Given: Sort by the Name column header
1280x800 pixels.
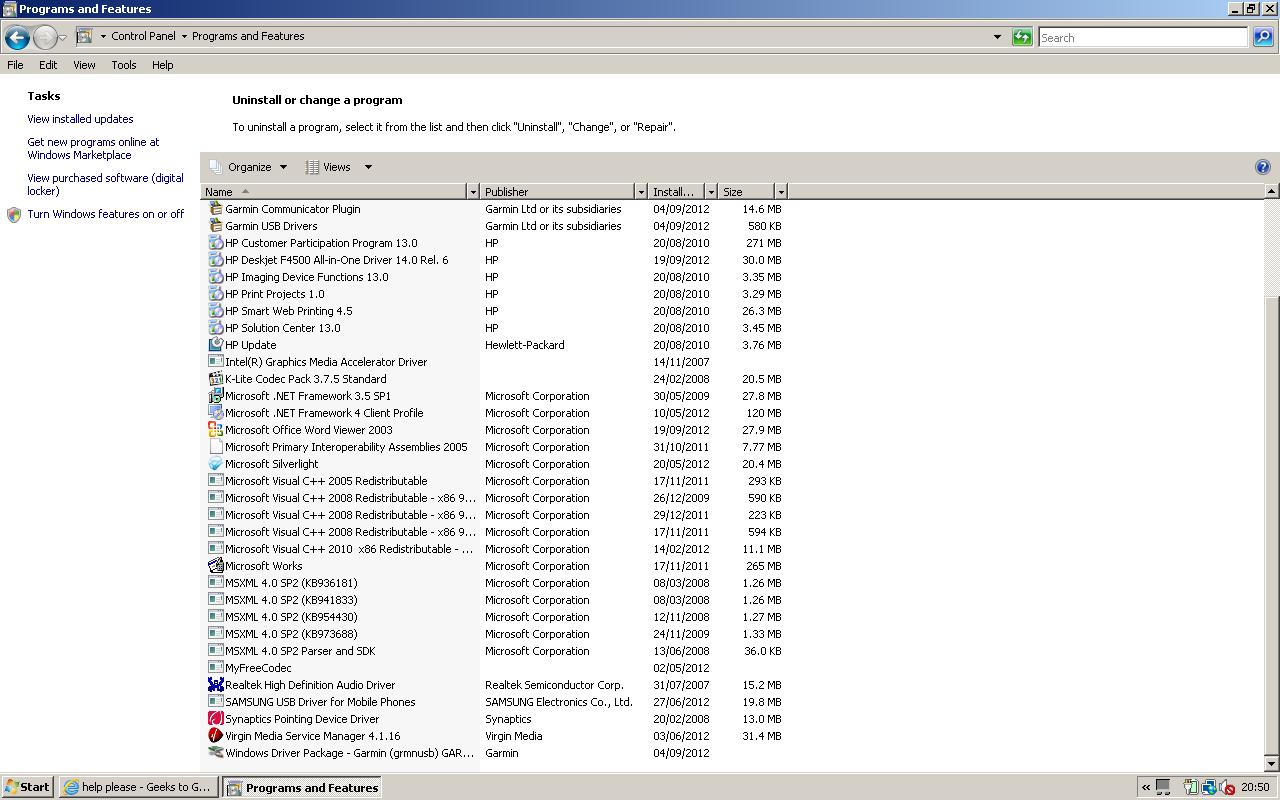Looking at the screenshot, I should 335,191.
